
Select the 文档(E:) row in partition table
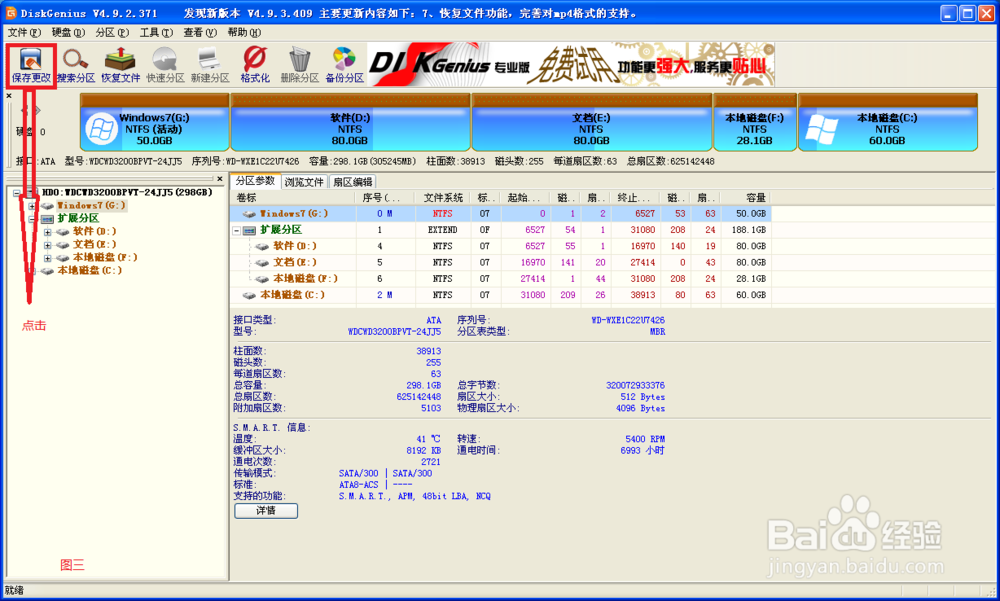tap(501, 262)
